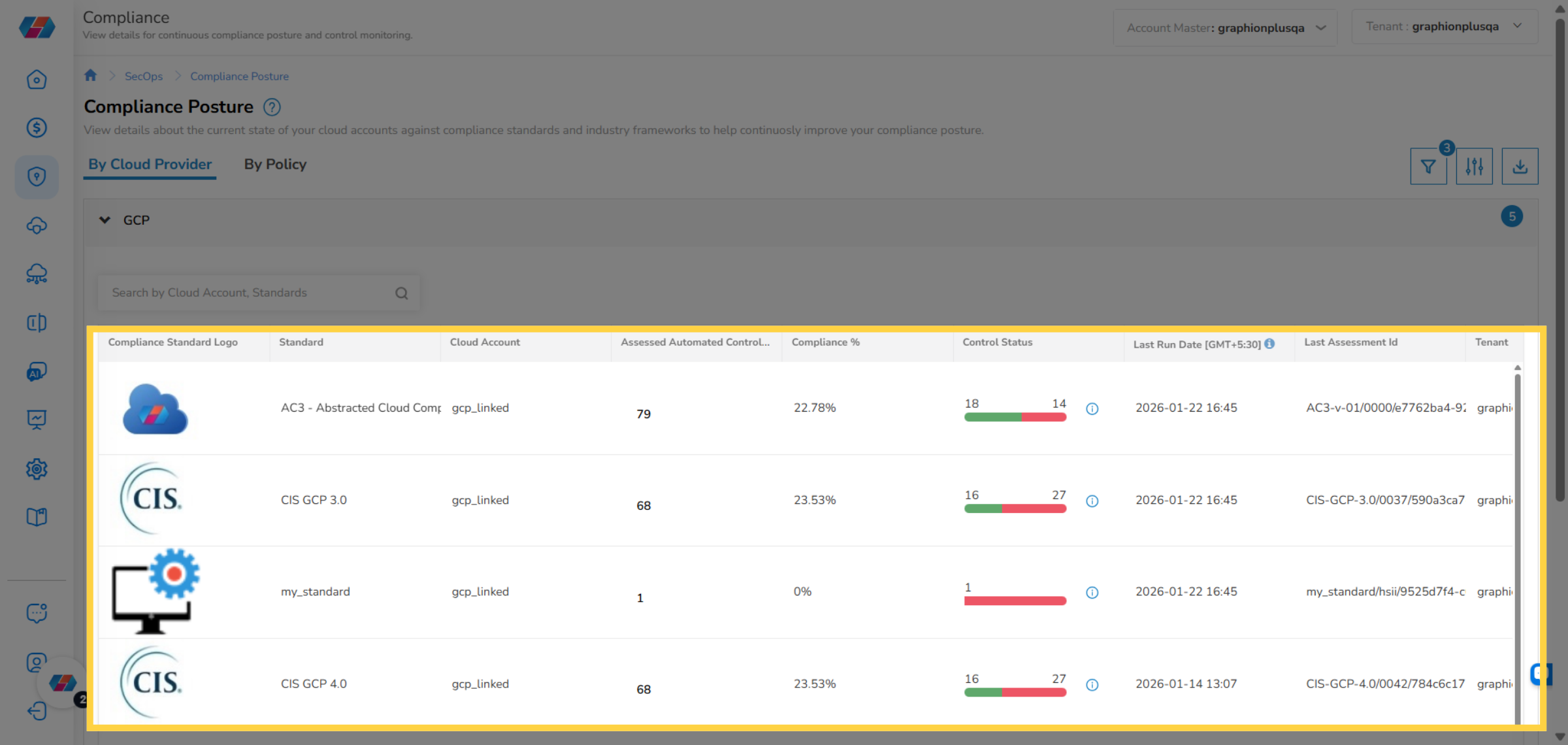Click the info icon on the CIS GCP 3.0 row
Viewport: 1568px width, 745px height.
coord(1092,501)
